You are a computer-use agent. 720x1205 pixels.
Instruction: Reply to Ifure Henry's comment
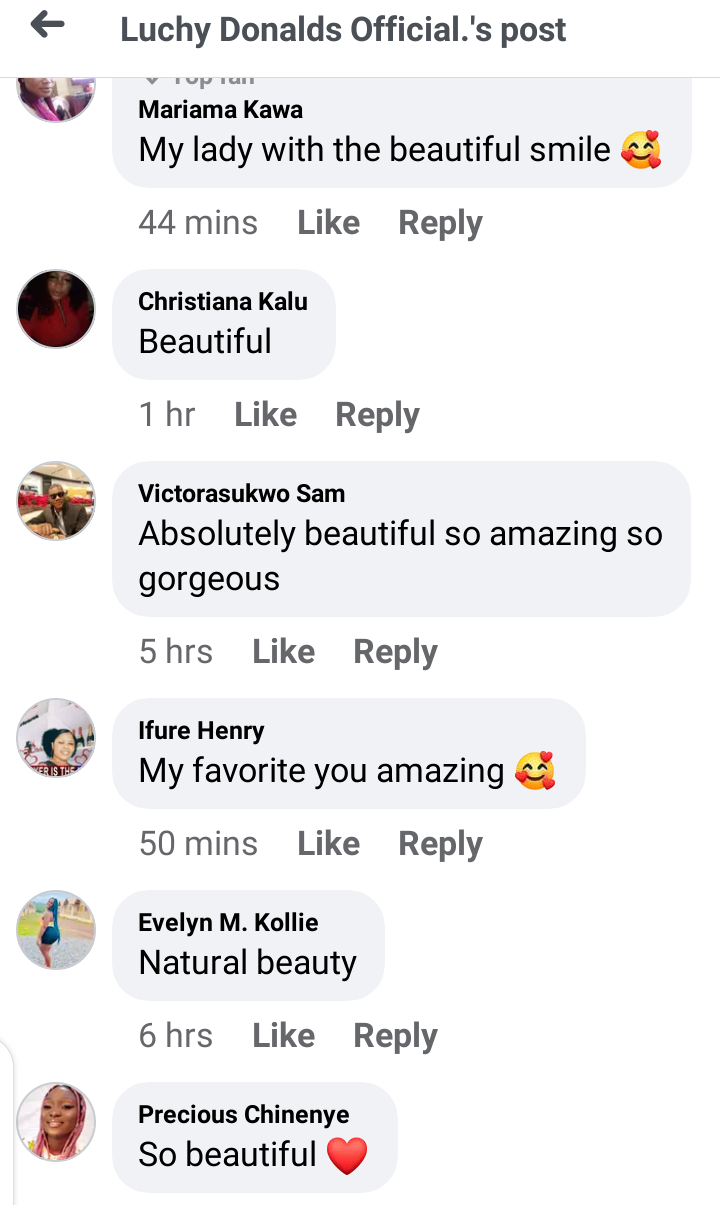tap(440, 843)
